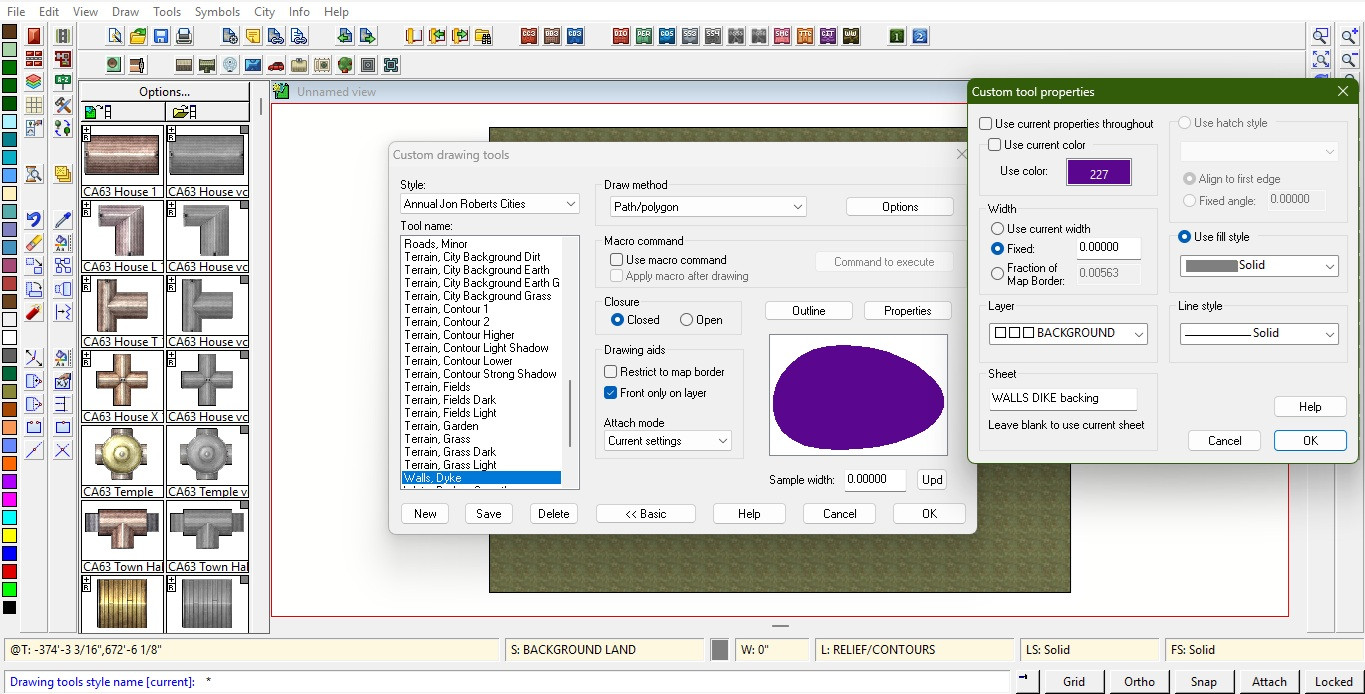Open the City menu

[x=264, y=12]
